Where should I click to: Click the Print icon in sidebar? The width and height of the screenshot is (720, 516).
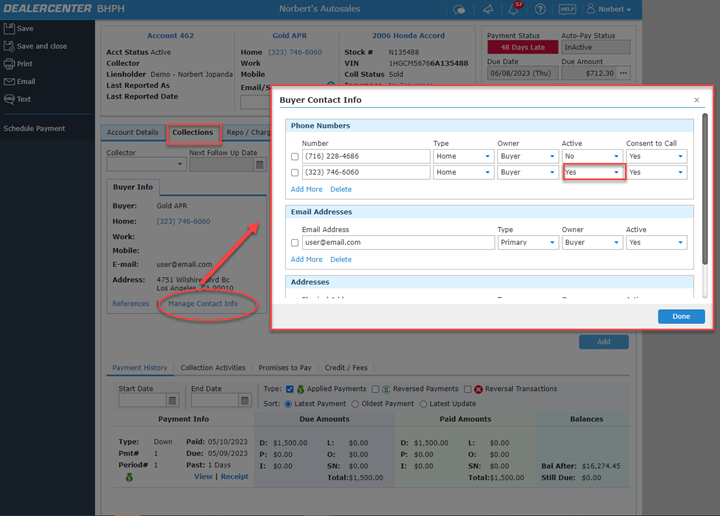point(9,64)
